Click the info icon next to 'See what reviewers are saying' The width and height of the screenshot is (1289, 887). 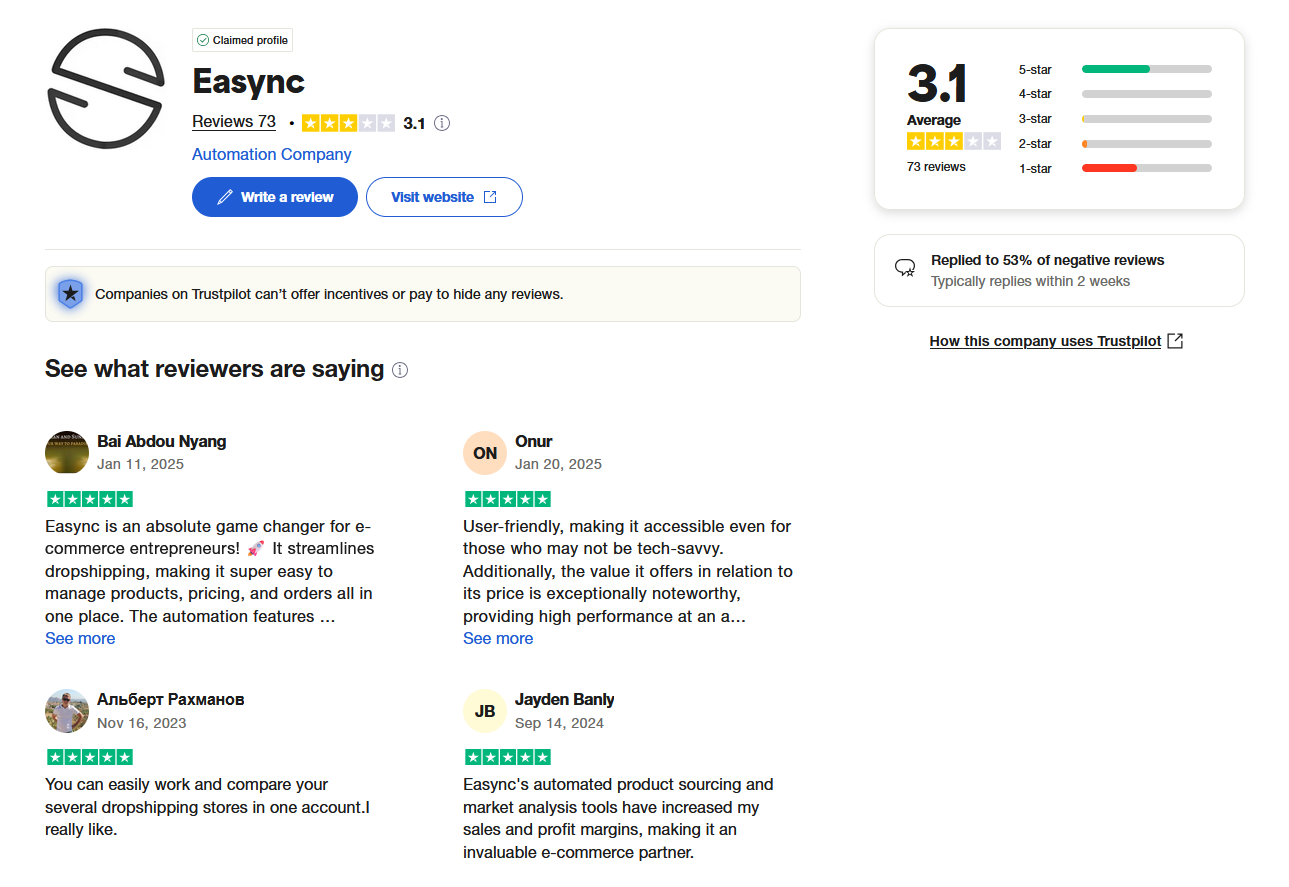coord(400,370)
